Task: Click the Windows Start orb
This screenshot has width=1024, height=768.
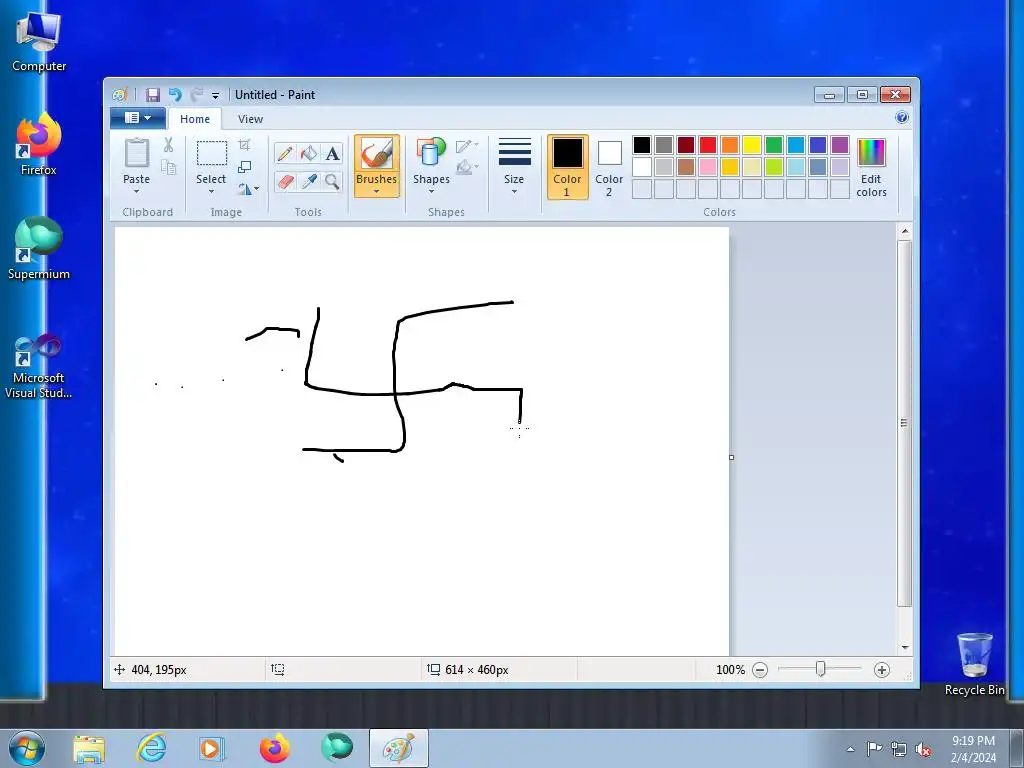Action: coord(27,748)
